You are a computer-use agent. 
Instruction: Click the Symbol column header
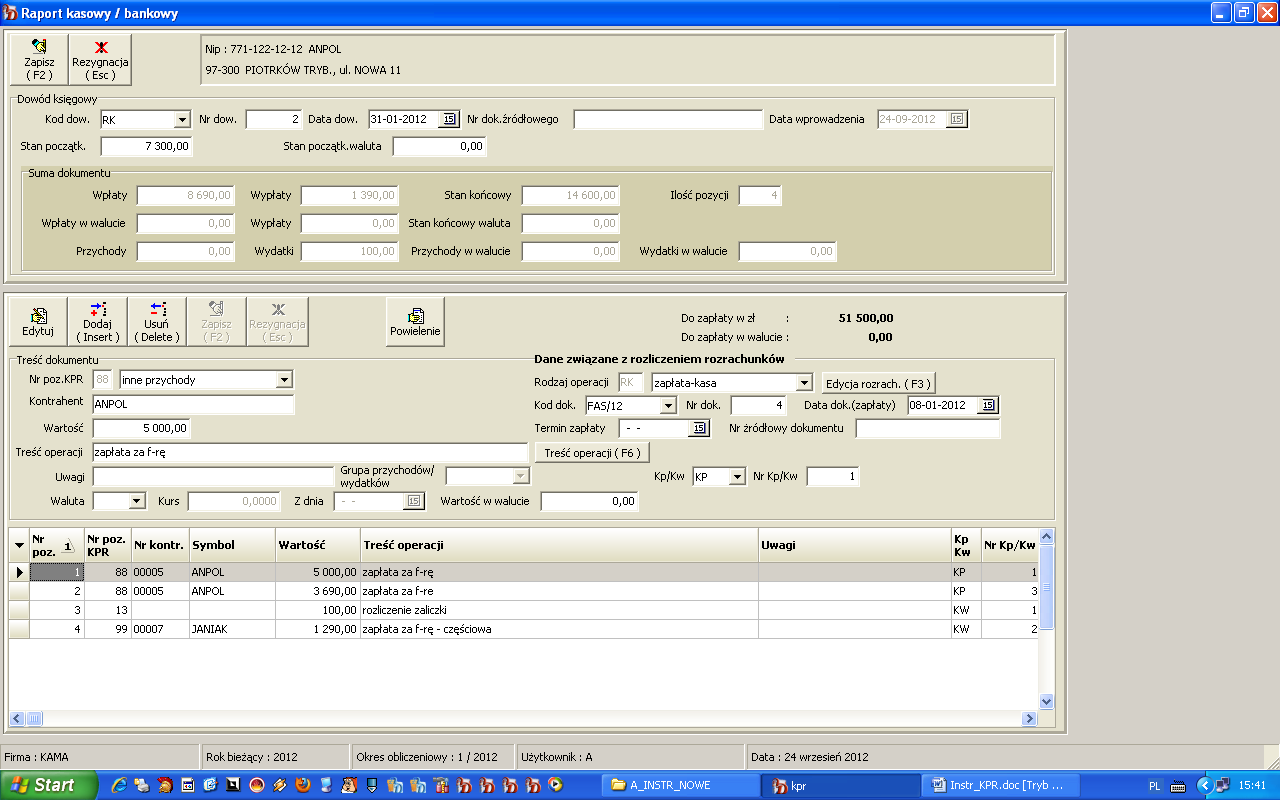[232, 545]
